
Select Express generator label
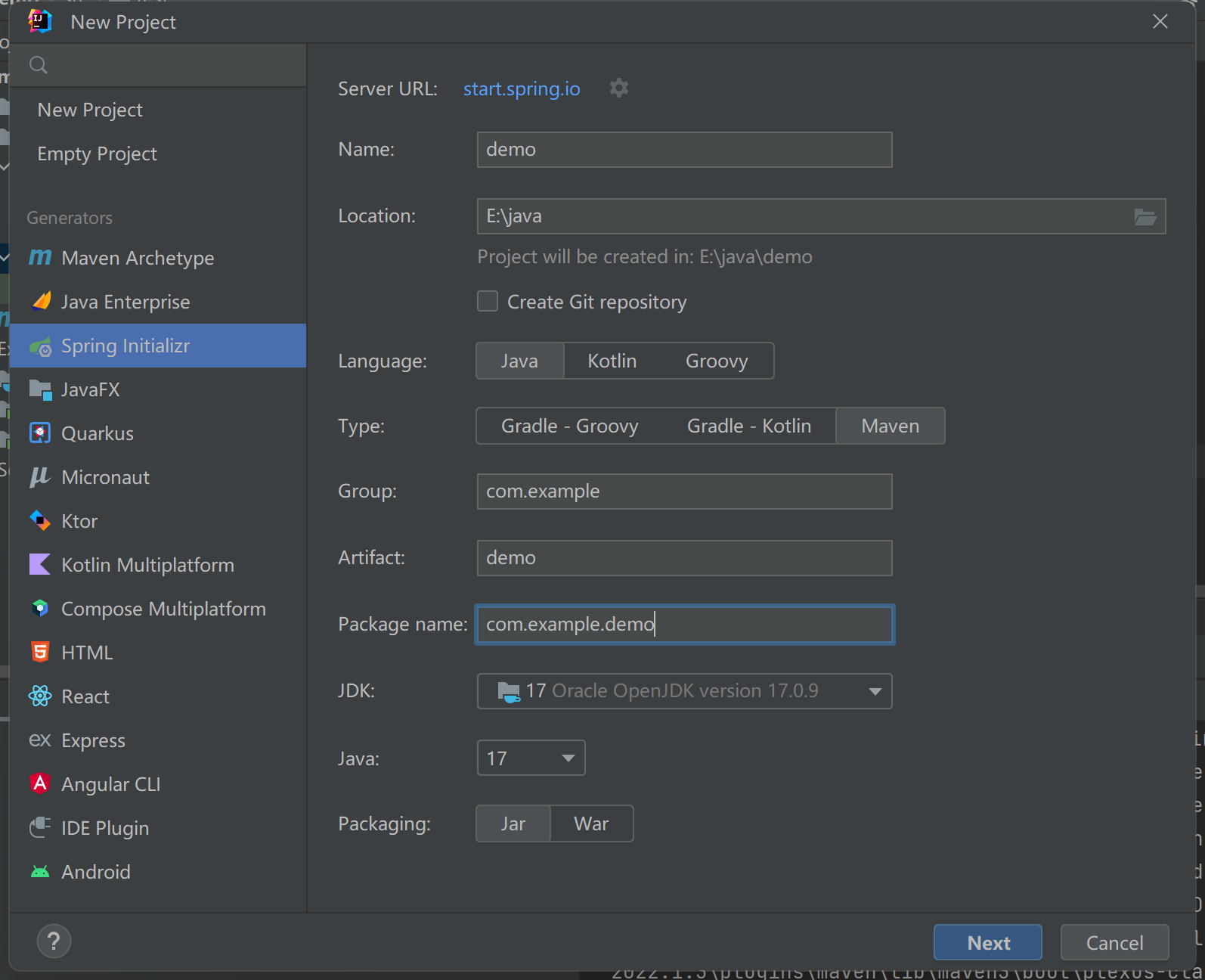(94, 740)
